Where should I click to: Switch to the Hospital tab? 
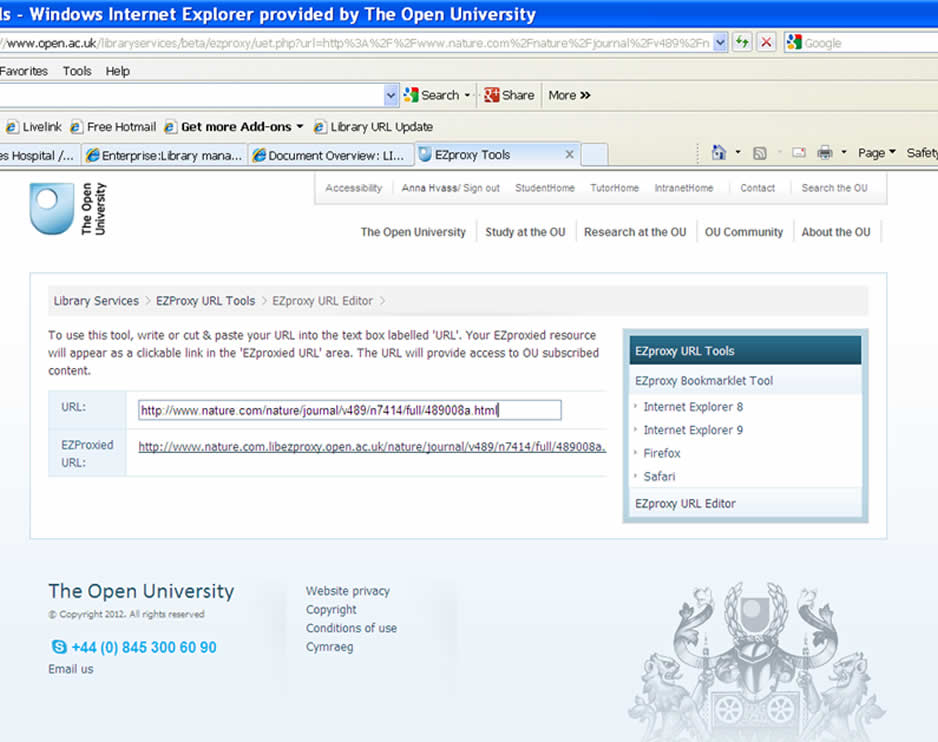pyautogui.click(x=39, y=155)
